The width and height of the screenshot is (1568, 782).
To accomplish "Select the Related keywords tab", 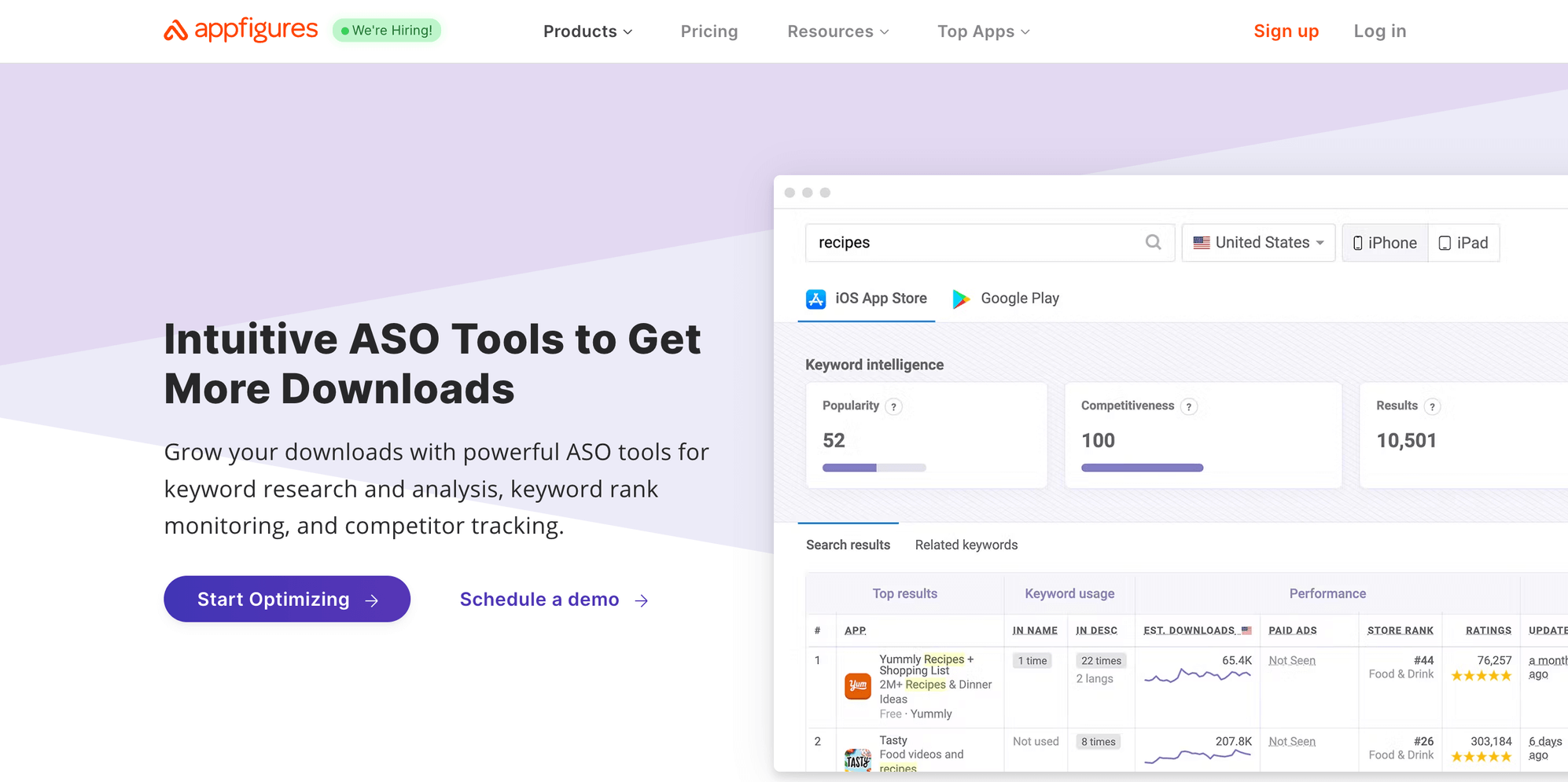I will [966, 545].
